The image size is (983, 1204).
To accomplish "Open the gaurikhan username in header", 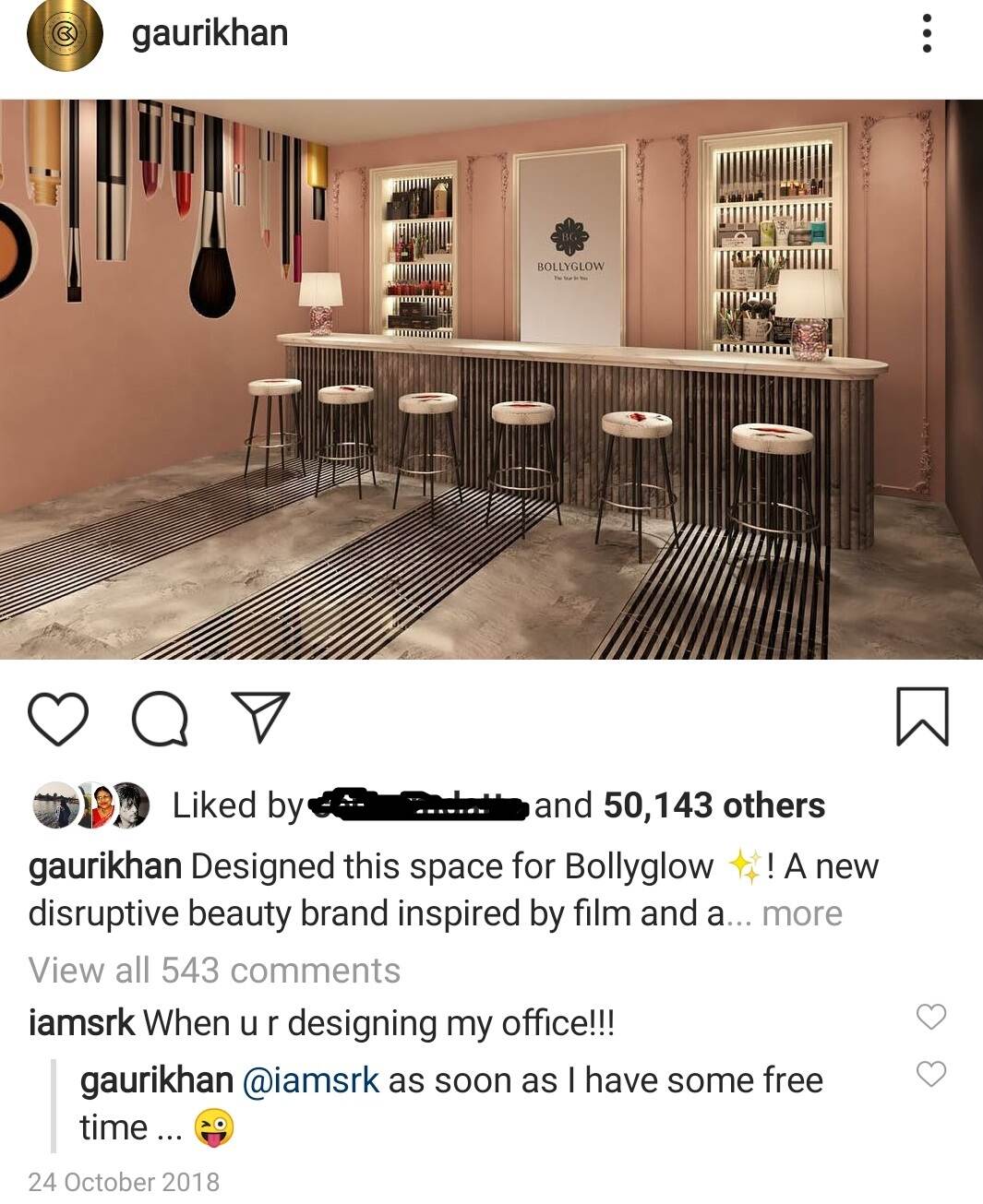I will [x=210, y=33].
